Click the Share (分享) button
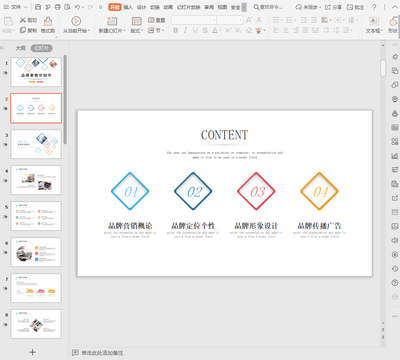Image resolution: width=400 pixels, height=360 pixels. coord(333,7)
